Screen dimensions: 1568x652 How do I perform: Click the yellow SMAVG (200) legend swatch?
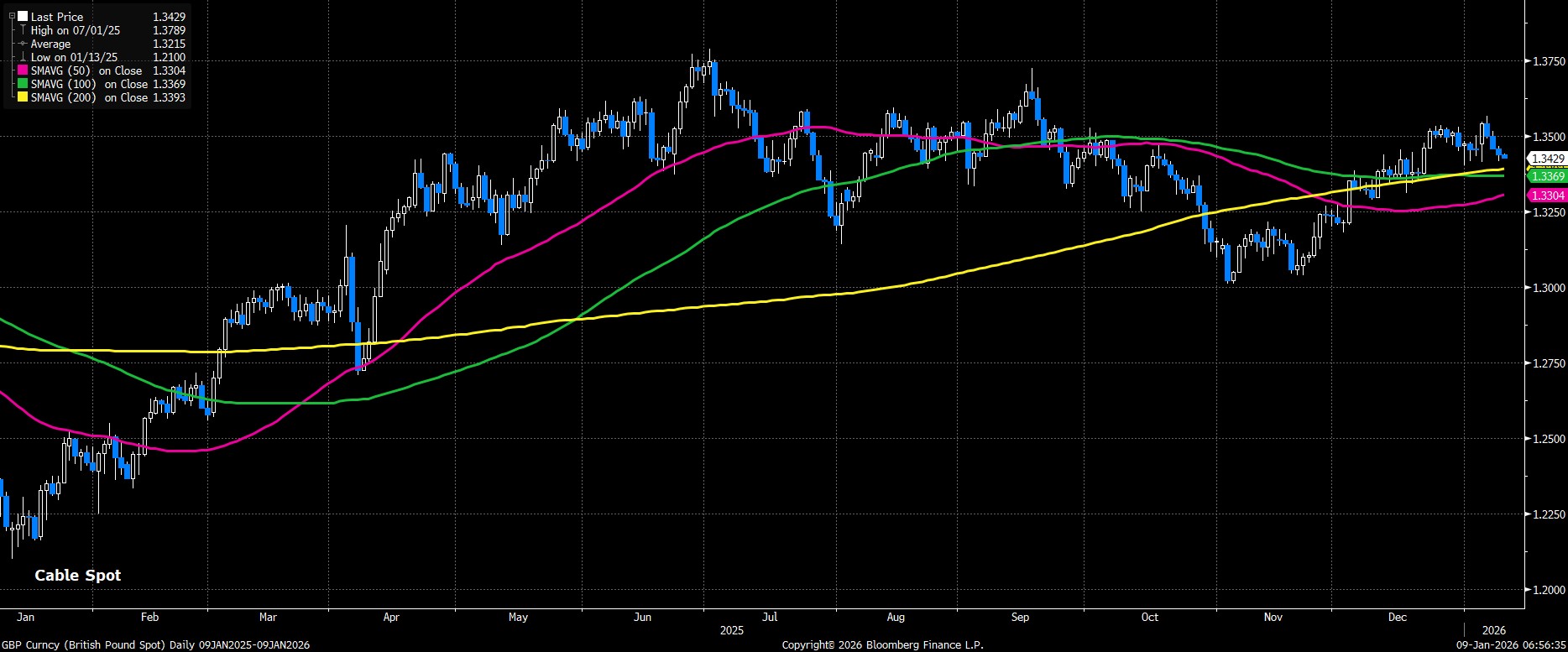[23, 98]
